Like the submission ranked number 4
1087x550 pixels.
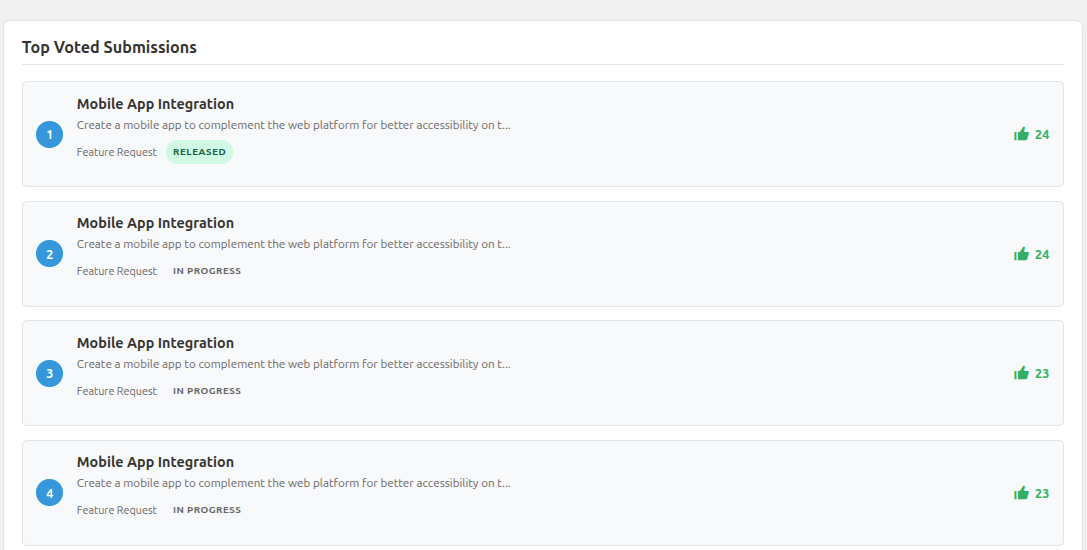tap(1021, 493)
